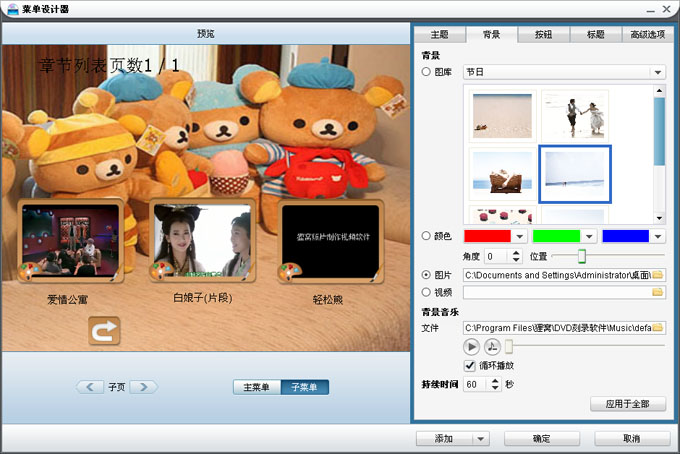Select the 颜色 radio button

pyautogui.click(x=426, y=236)
